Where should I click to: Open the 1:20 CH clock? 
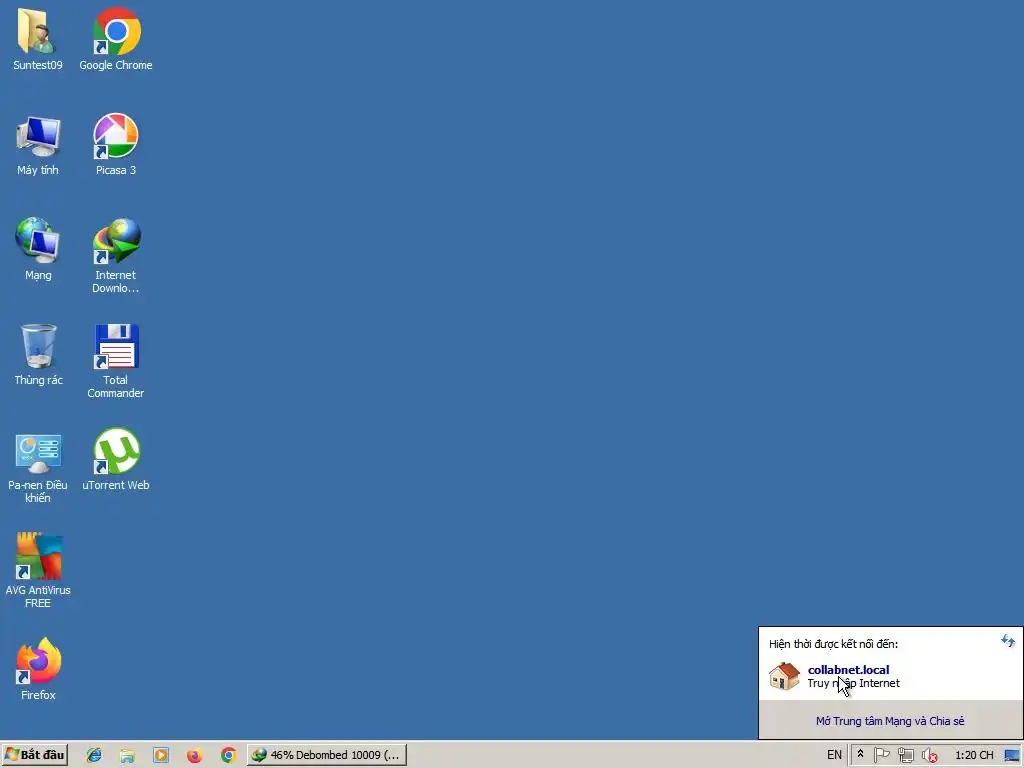click(974, 756)
